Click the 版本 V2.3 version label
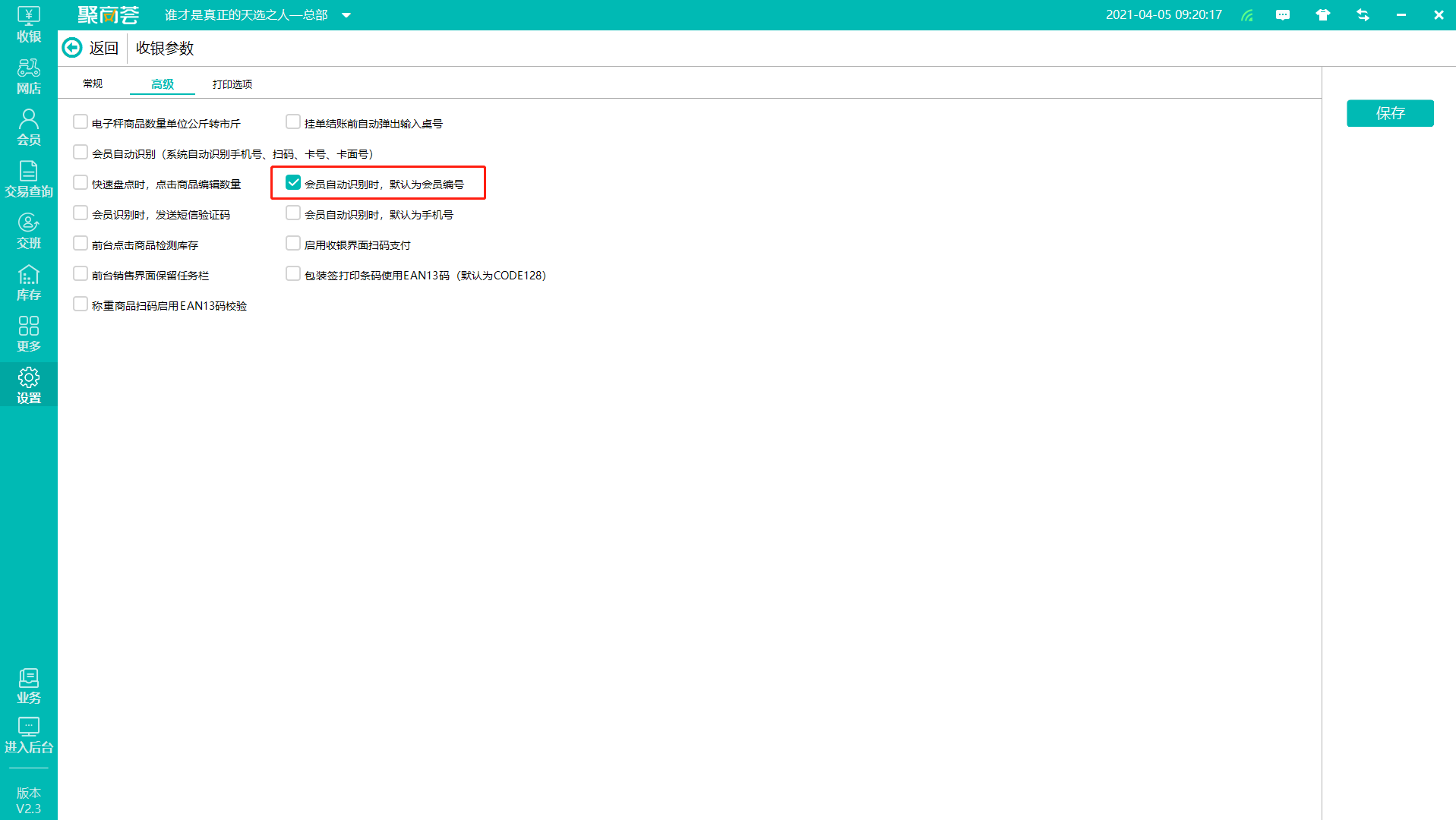This screenshot has height=820, width=1456. tap(29, 801)
